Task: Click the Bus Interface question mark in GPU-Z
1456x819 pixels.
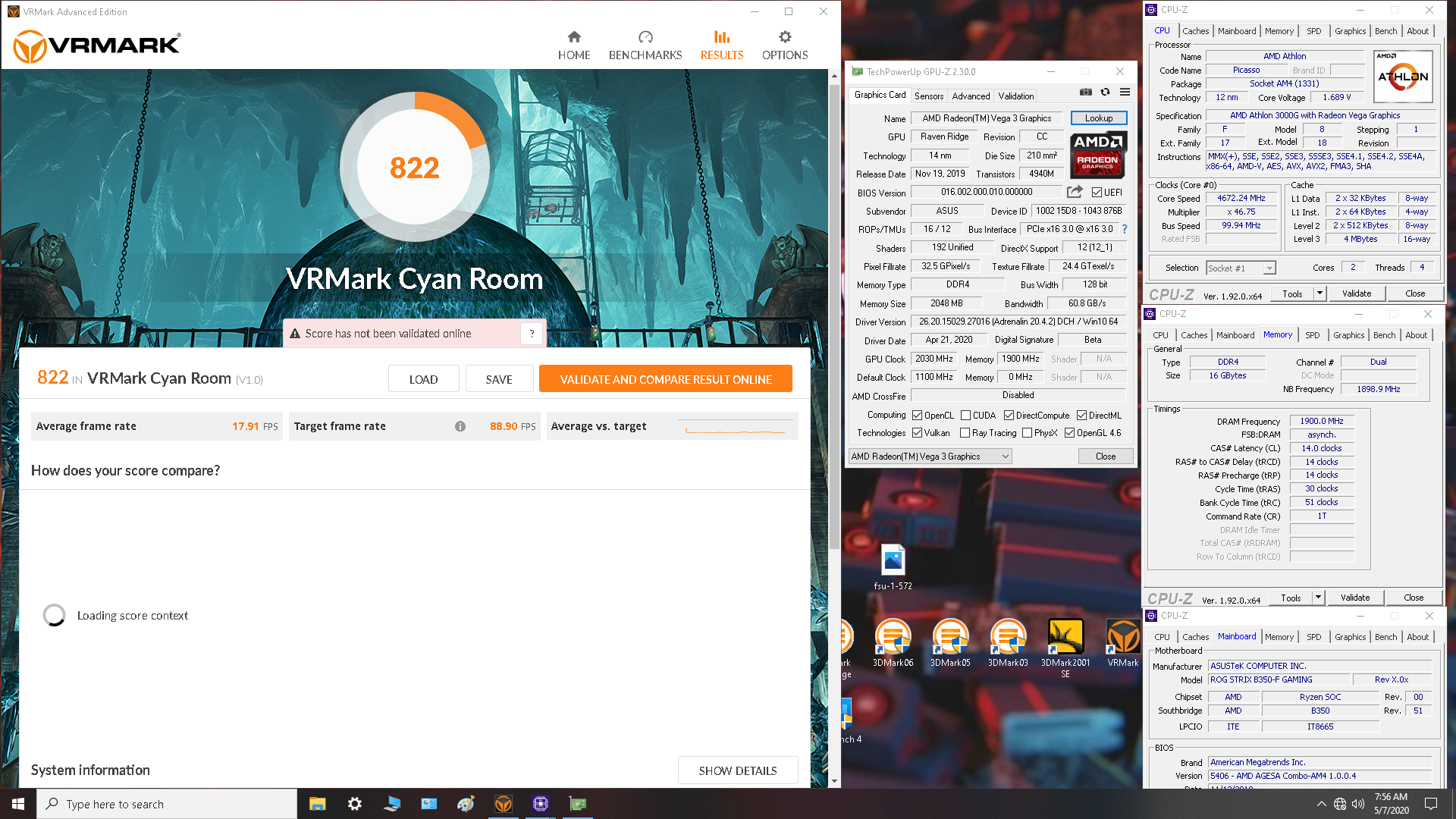Action: pyautogui.click(x=1125, y=229)
